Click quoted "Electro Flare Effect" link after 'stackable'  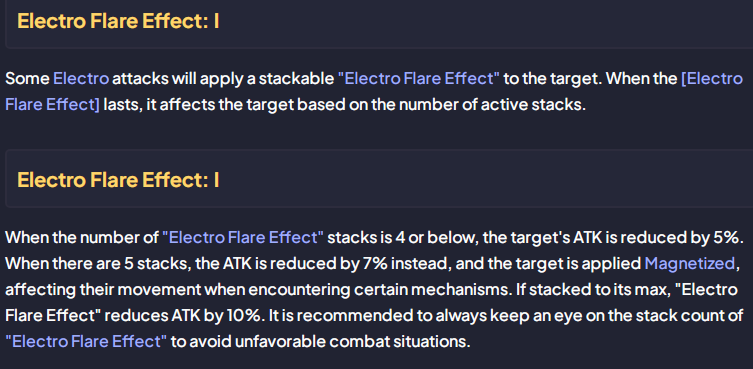pos(419,78)
